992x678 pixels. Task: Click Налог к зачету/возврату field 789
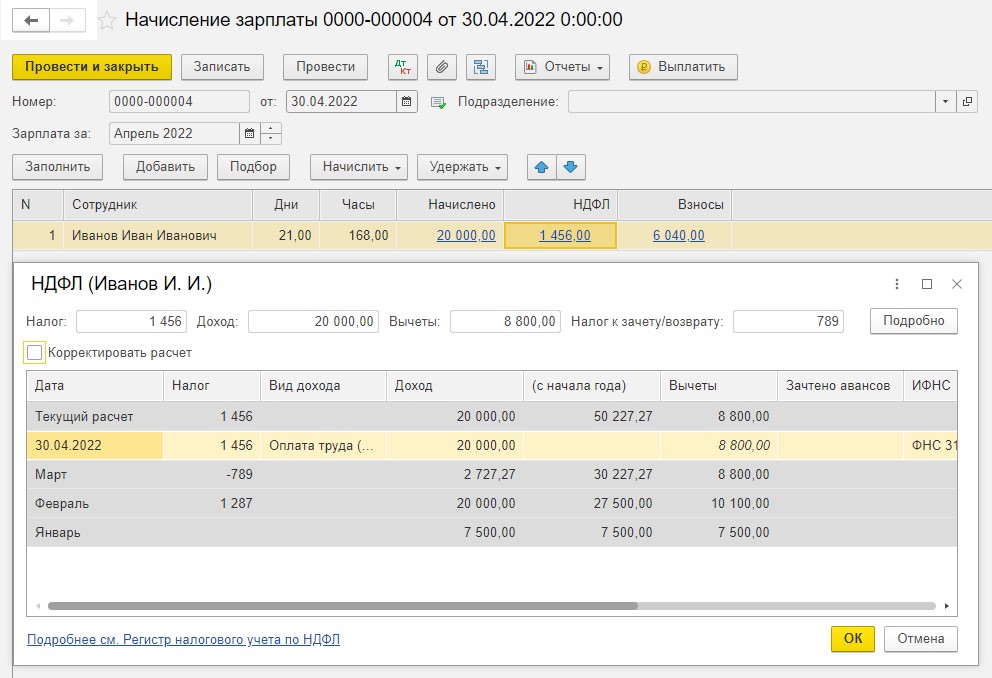(x=788, y=321)
